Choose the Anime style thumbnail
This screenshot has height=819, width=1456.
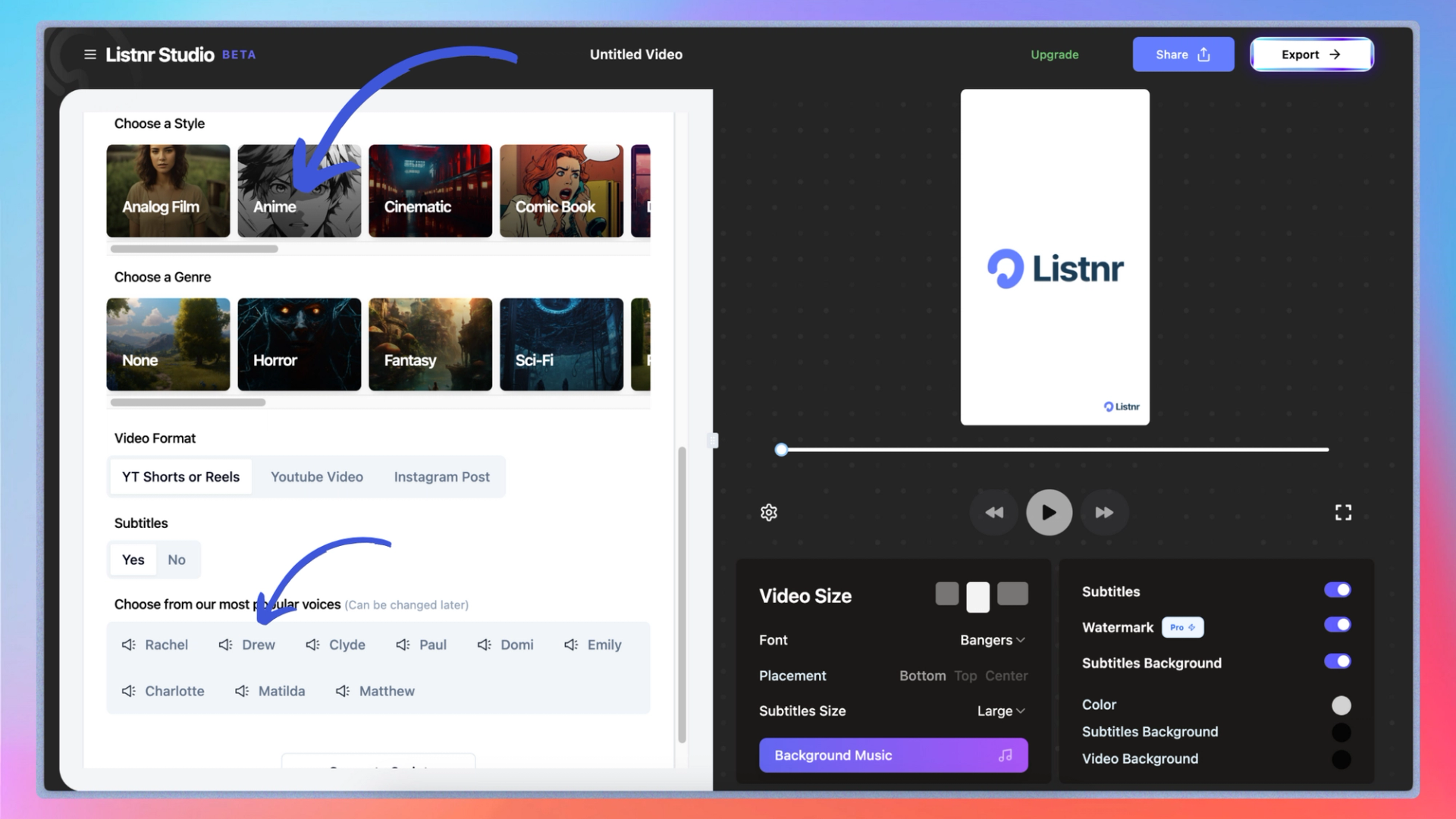point(299,191)
